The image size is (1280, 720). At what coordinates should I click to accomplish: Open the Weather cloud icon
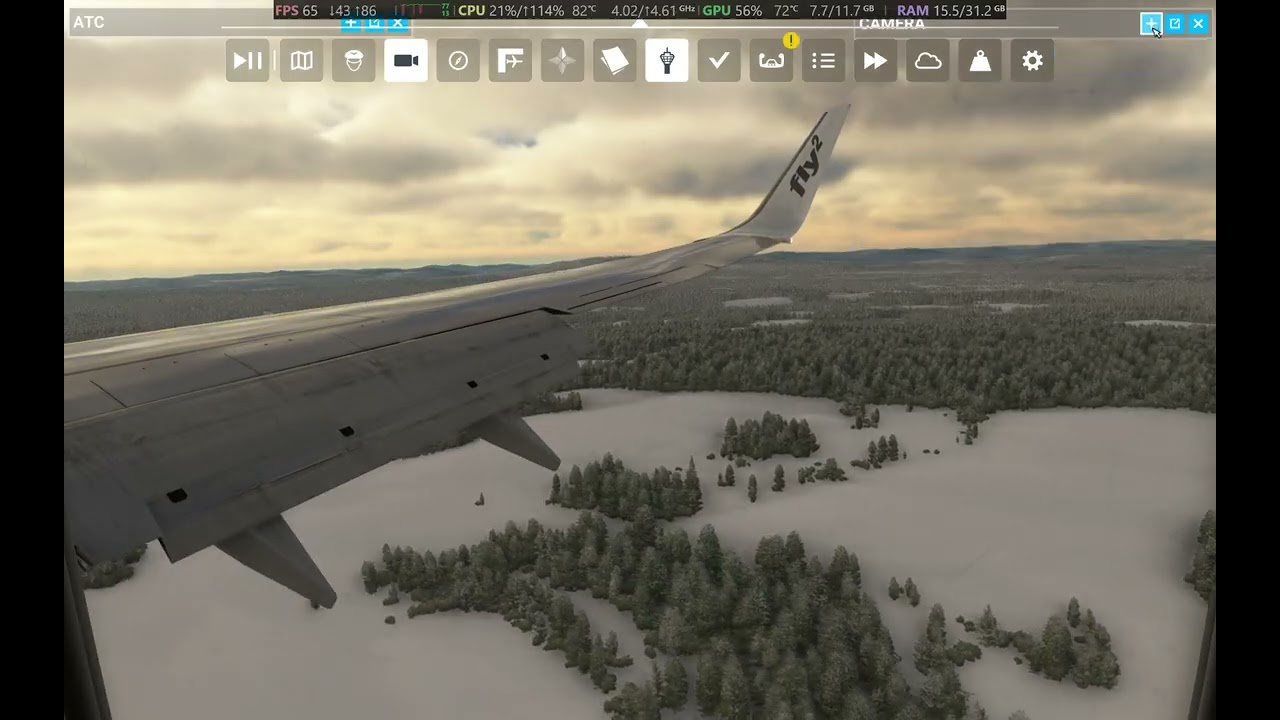tap(928, 61)
